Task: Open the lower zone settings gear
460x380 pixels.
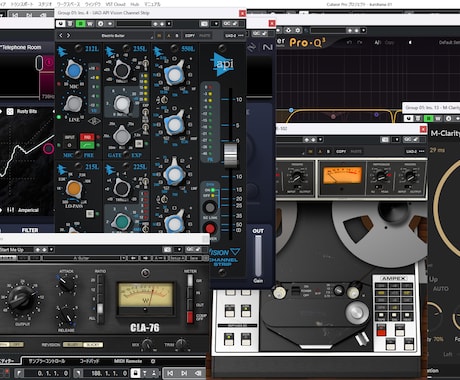Action: coord(153,361)
